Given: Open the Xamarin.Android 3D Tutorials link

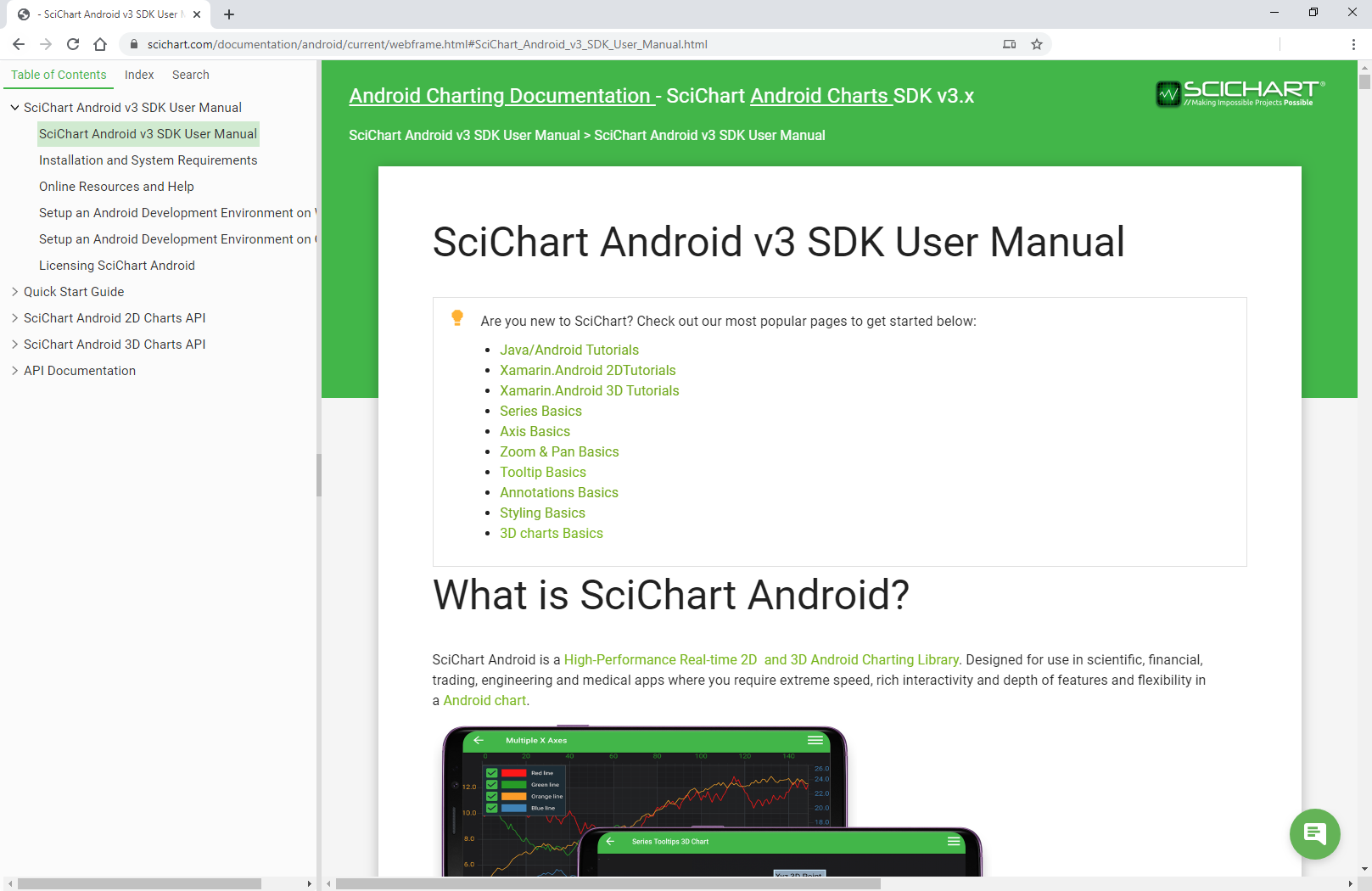Looking at the screenshot, I should coord(590,390).
